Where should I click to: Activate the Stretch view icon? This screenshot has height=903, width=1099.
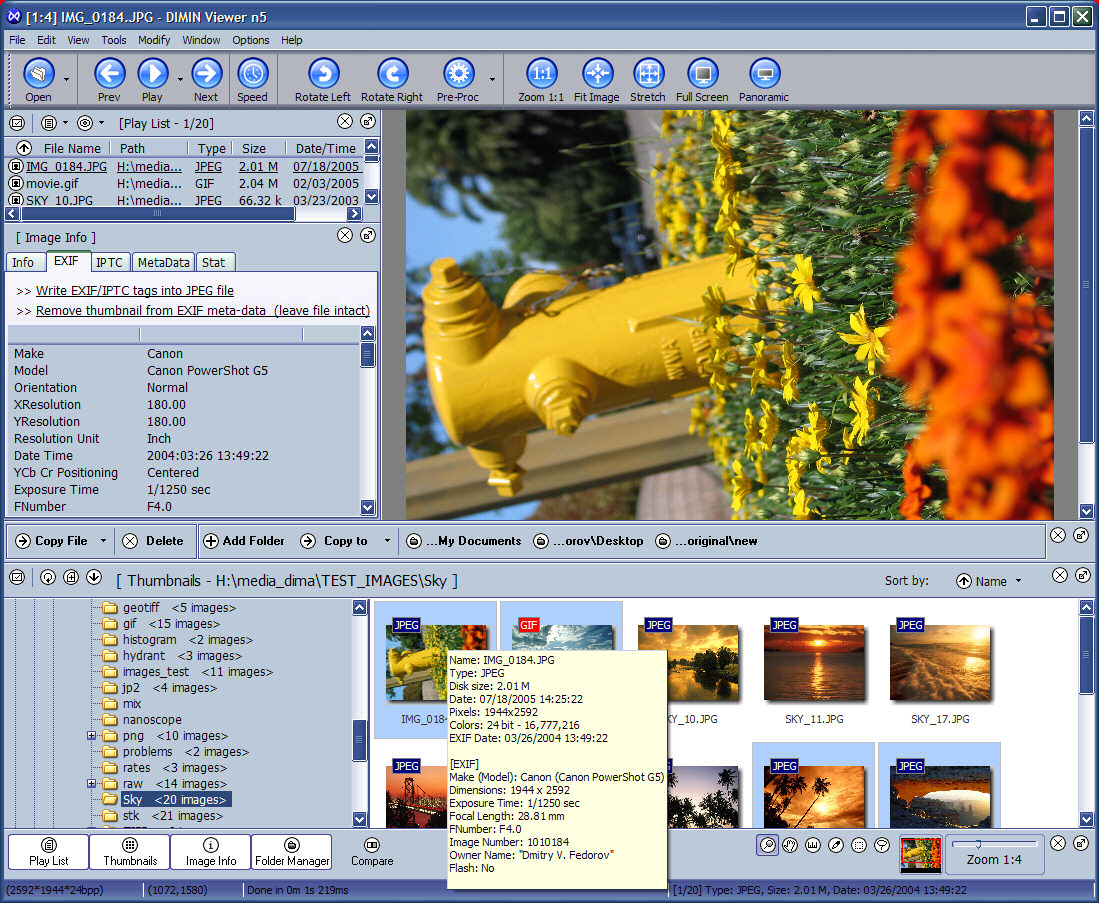(x=648, y=73)
